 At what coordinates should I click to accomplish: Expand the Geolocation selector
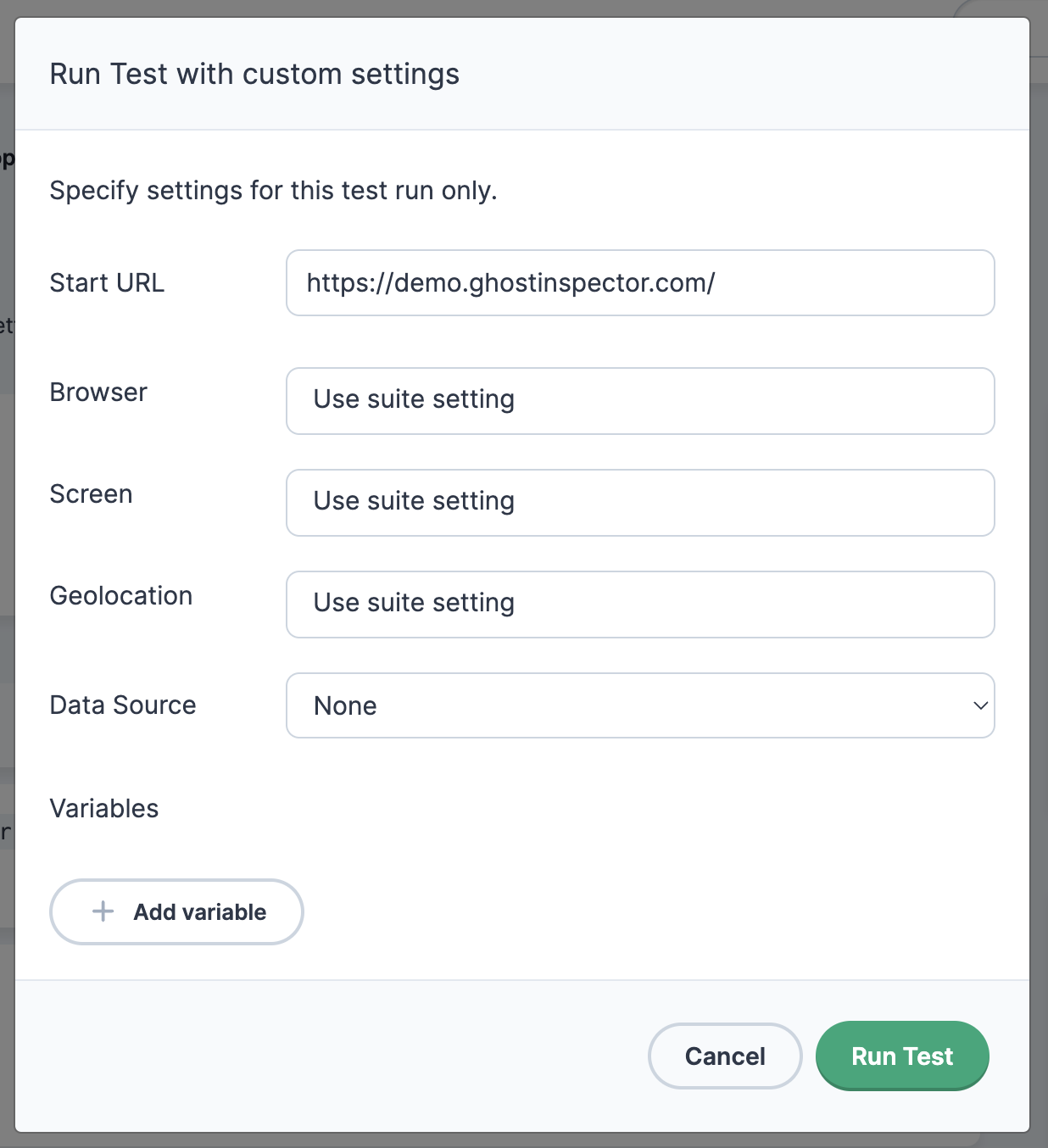point(639,604)
